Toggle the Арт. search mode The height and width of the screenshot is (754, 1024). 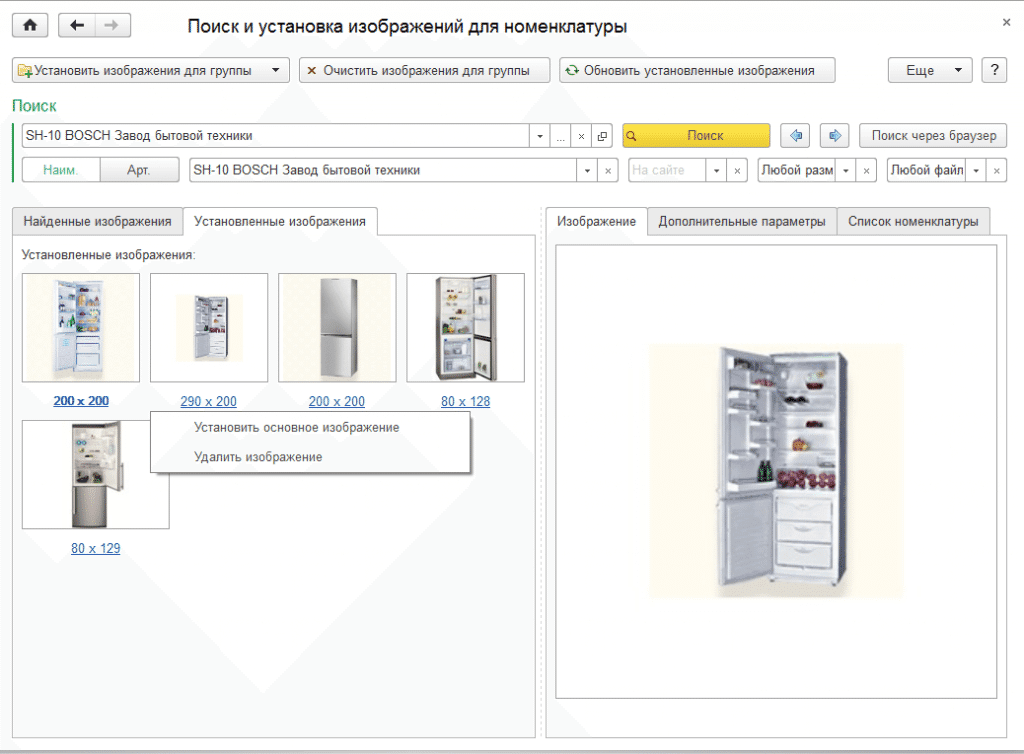click(x=139, y=170)
